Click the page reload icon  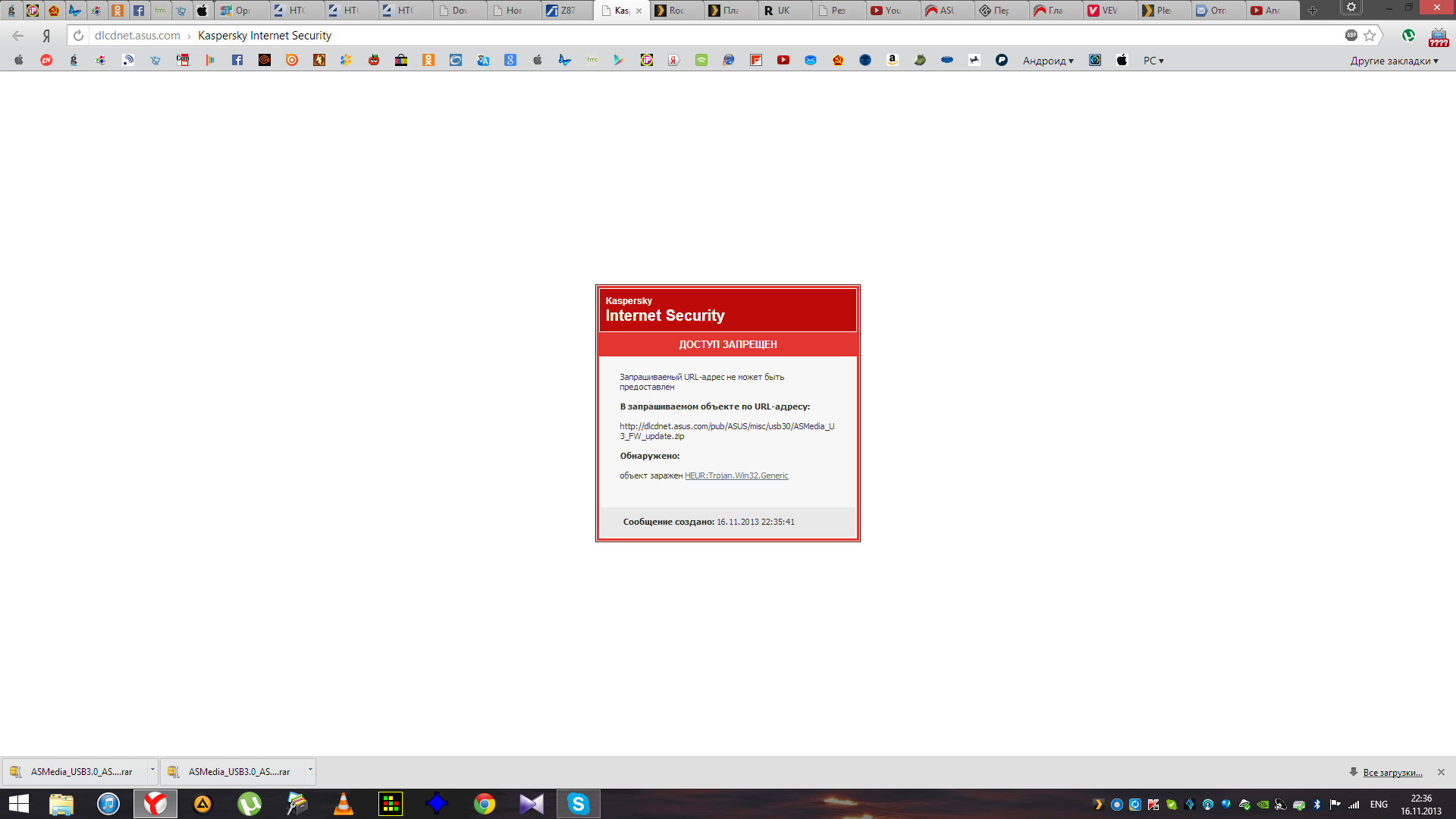coord(78,36)
